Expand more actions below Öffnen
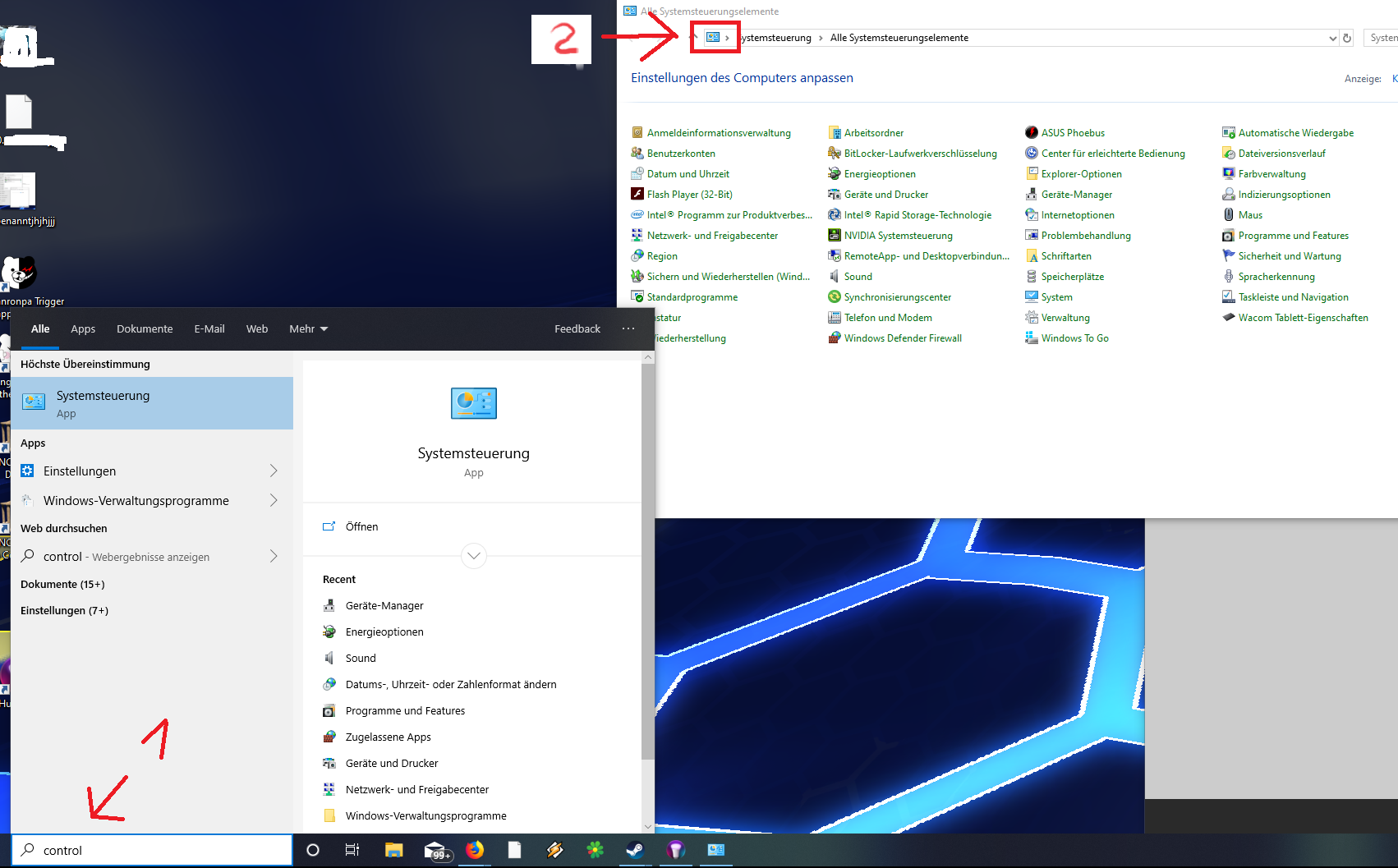 click(x=474, y=556)
